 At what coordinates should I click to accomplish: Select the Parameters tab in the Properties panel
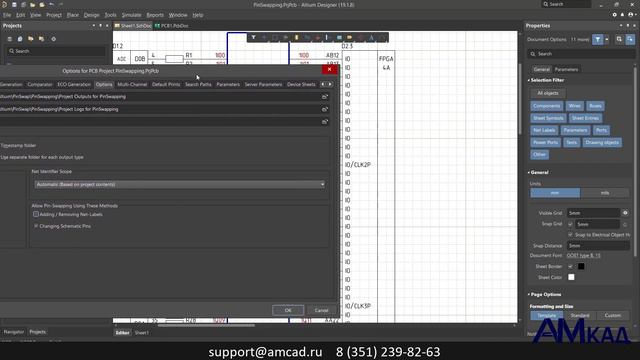[567, 69]
